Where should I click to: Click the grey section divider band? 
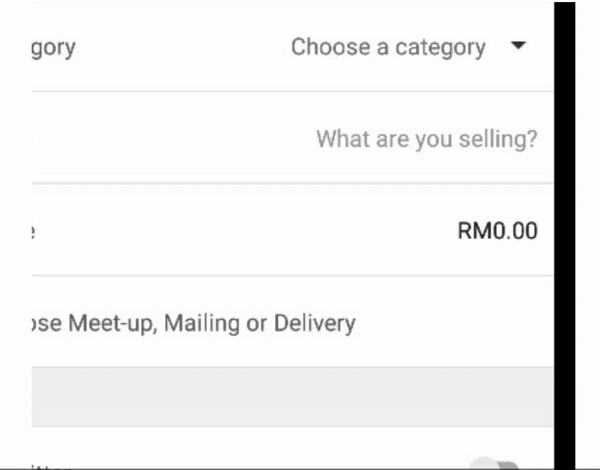[293, 397]
